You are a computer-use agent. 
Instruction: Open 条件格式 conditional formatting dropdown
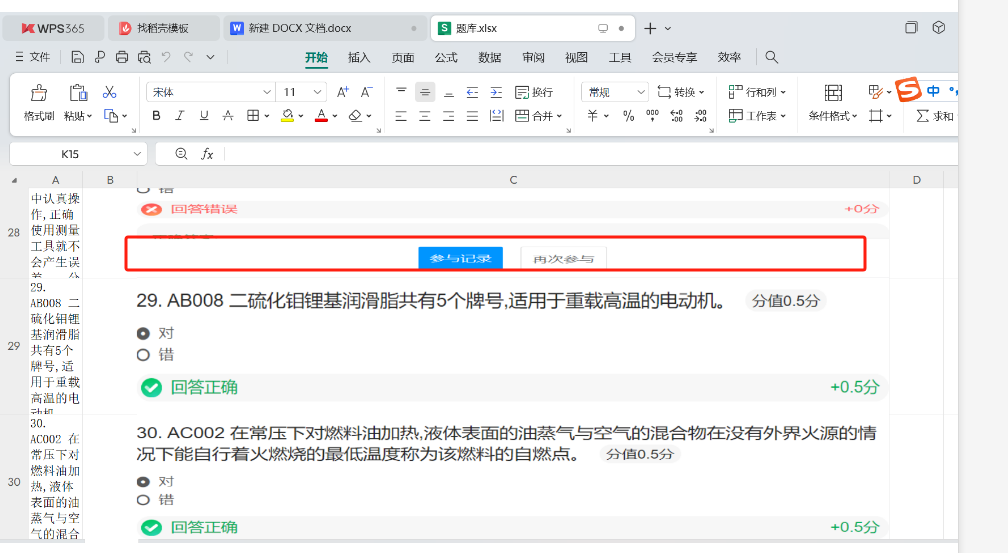tap(832, 116)
